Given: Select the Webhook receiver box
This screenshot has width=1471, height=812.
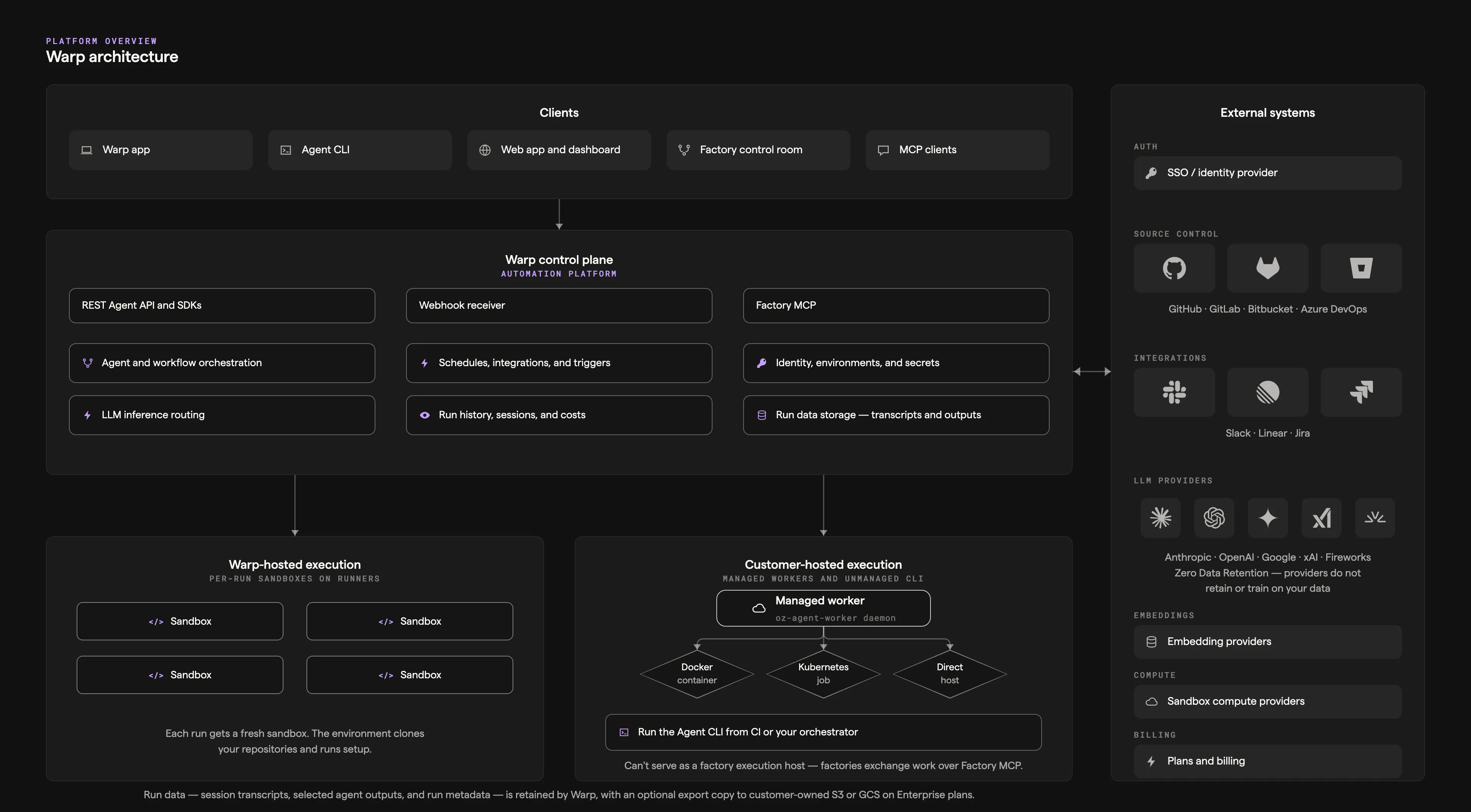Looking at the screenshot, I should (x=559, y=306).
